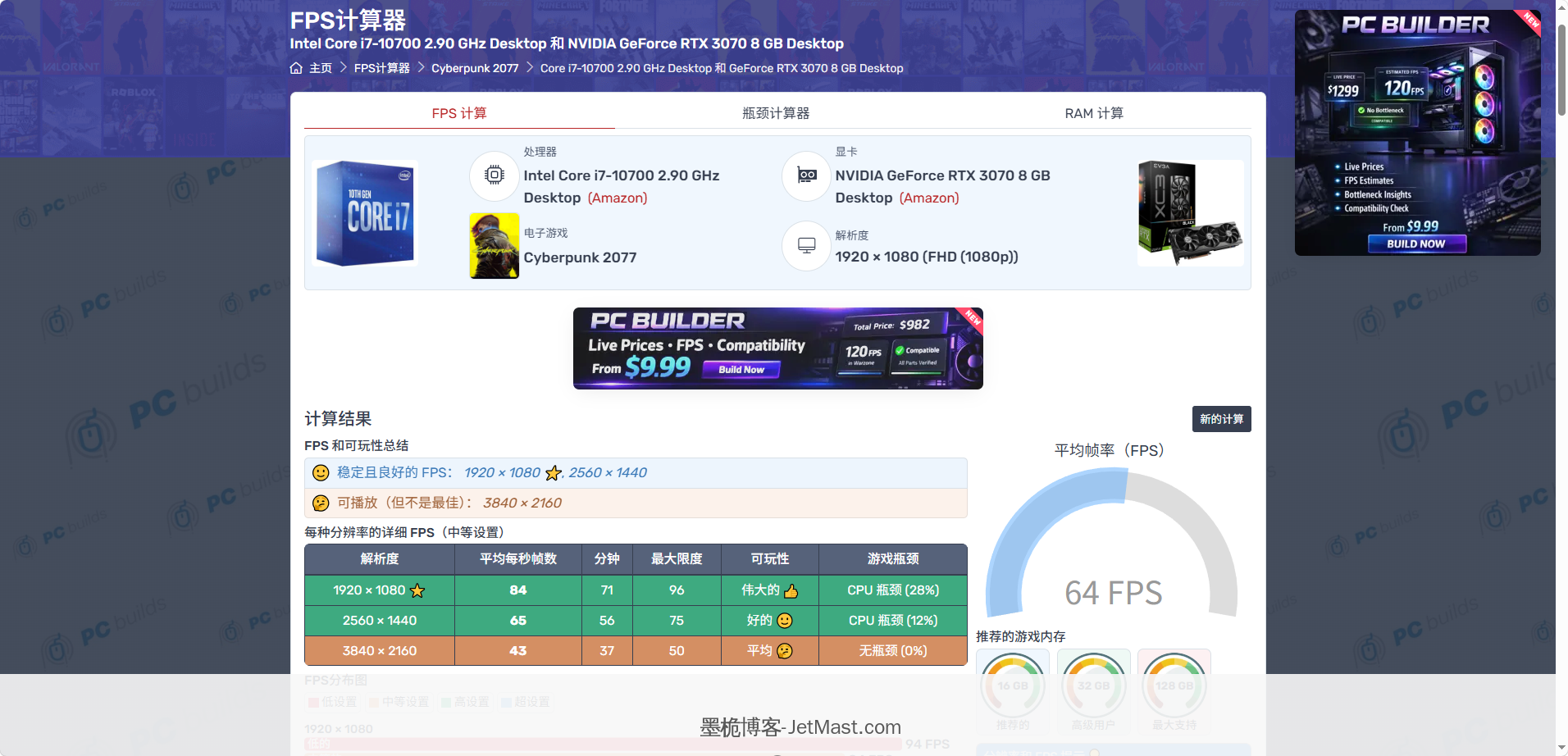Click the Build Now button in center banner
The image size is (1568, 756).
tap(741, 370)
